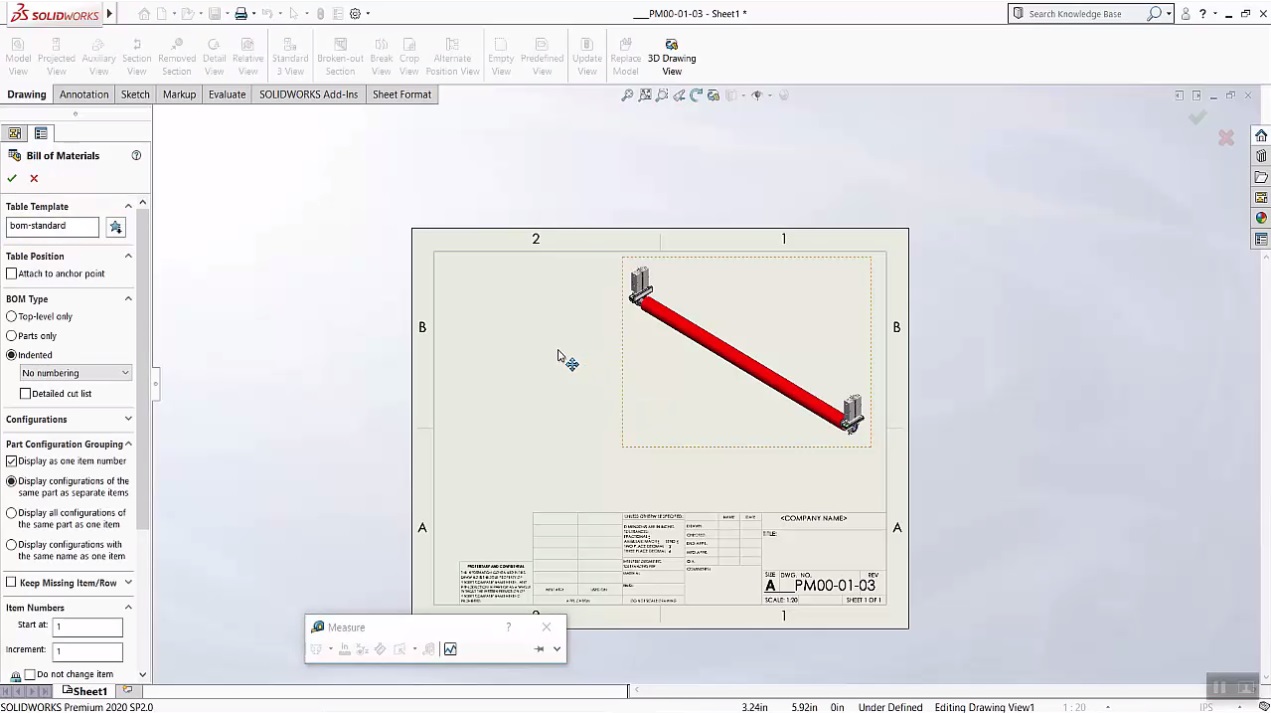Expand the Measure dialog chevron
1271x713 pixels.
point(557,649)
